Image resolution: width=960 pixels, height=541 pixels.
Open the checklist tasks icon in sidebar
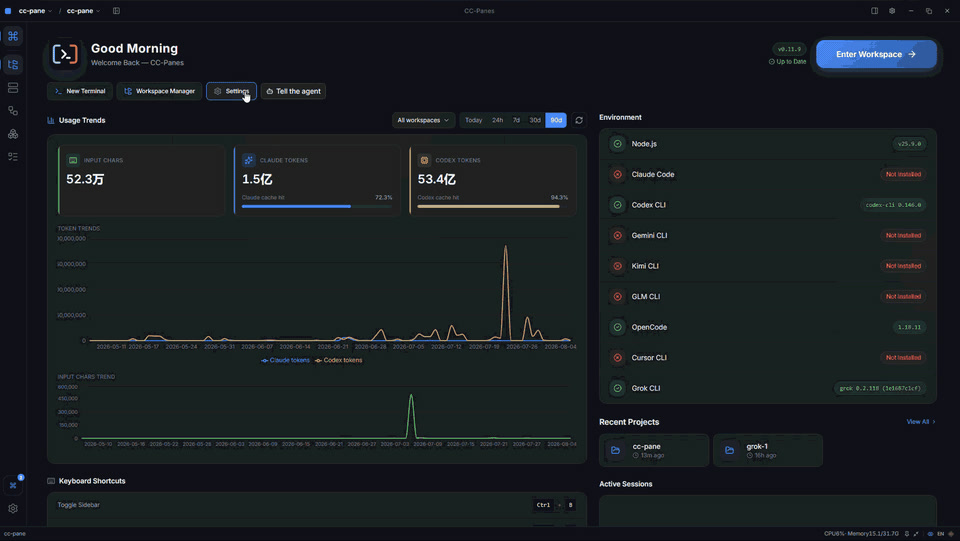coord(13,157)
